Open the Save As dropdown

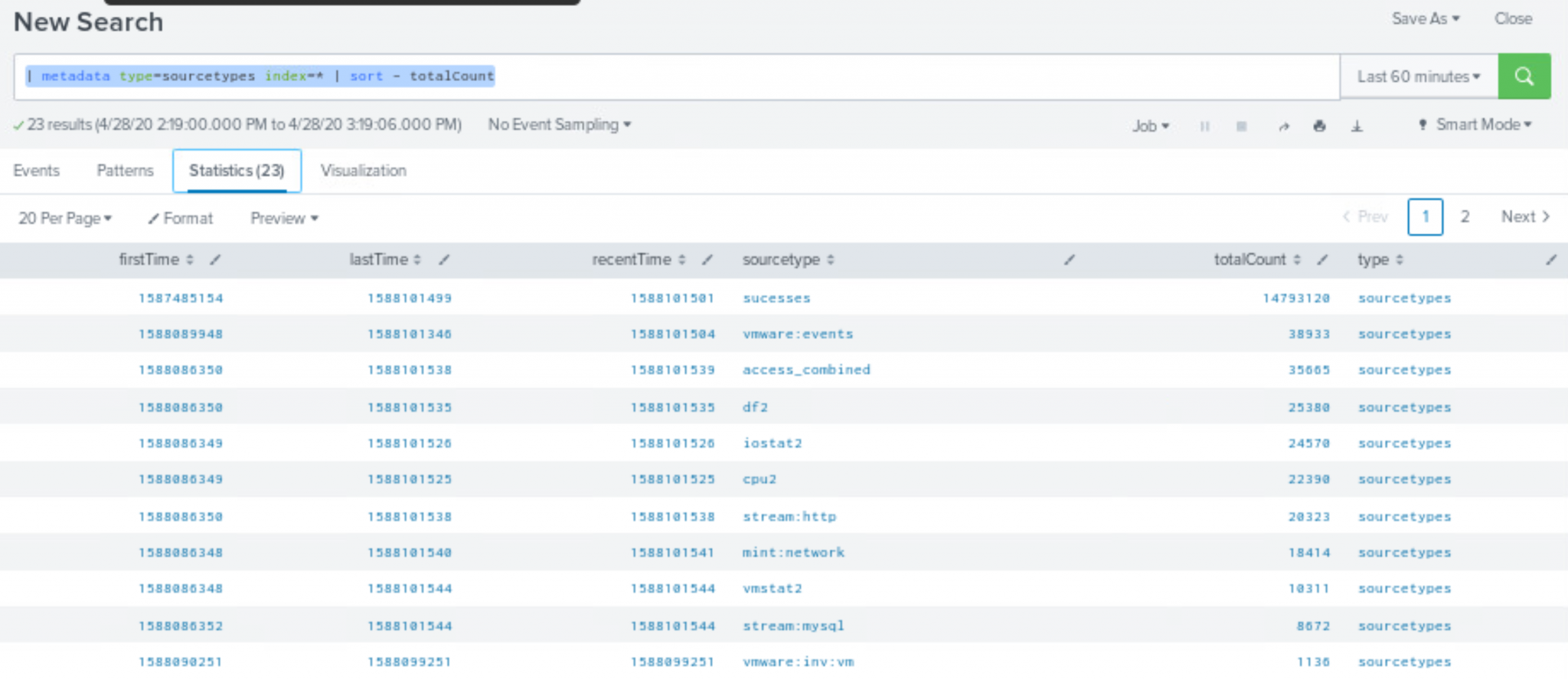click(1426, 19)
